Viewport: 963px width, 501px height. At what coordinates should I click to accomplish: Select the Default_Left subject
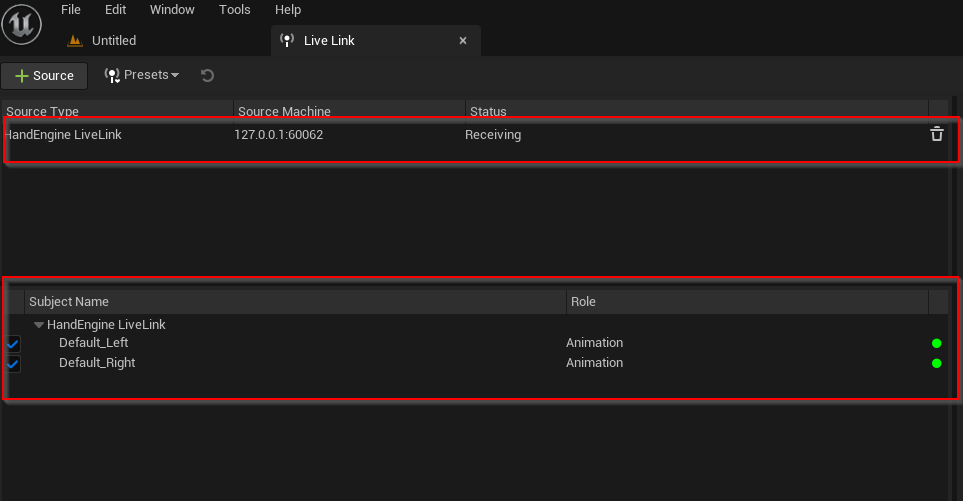click(x=93, y=343)
